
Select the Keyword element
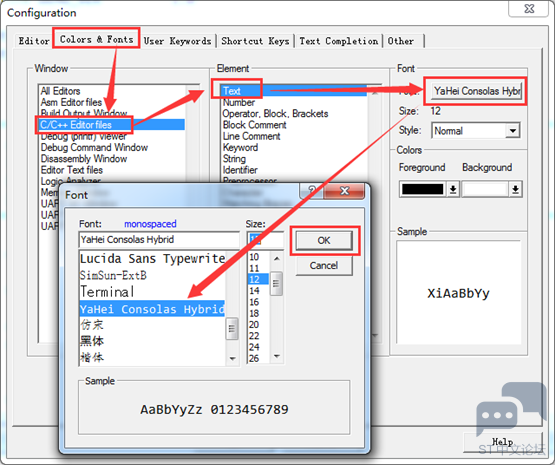(240, 148)
